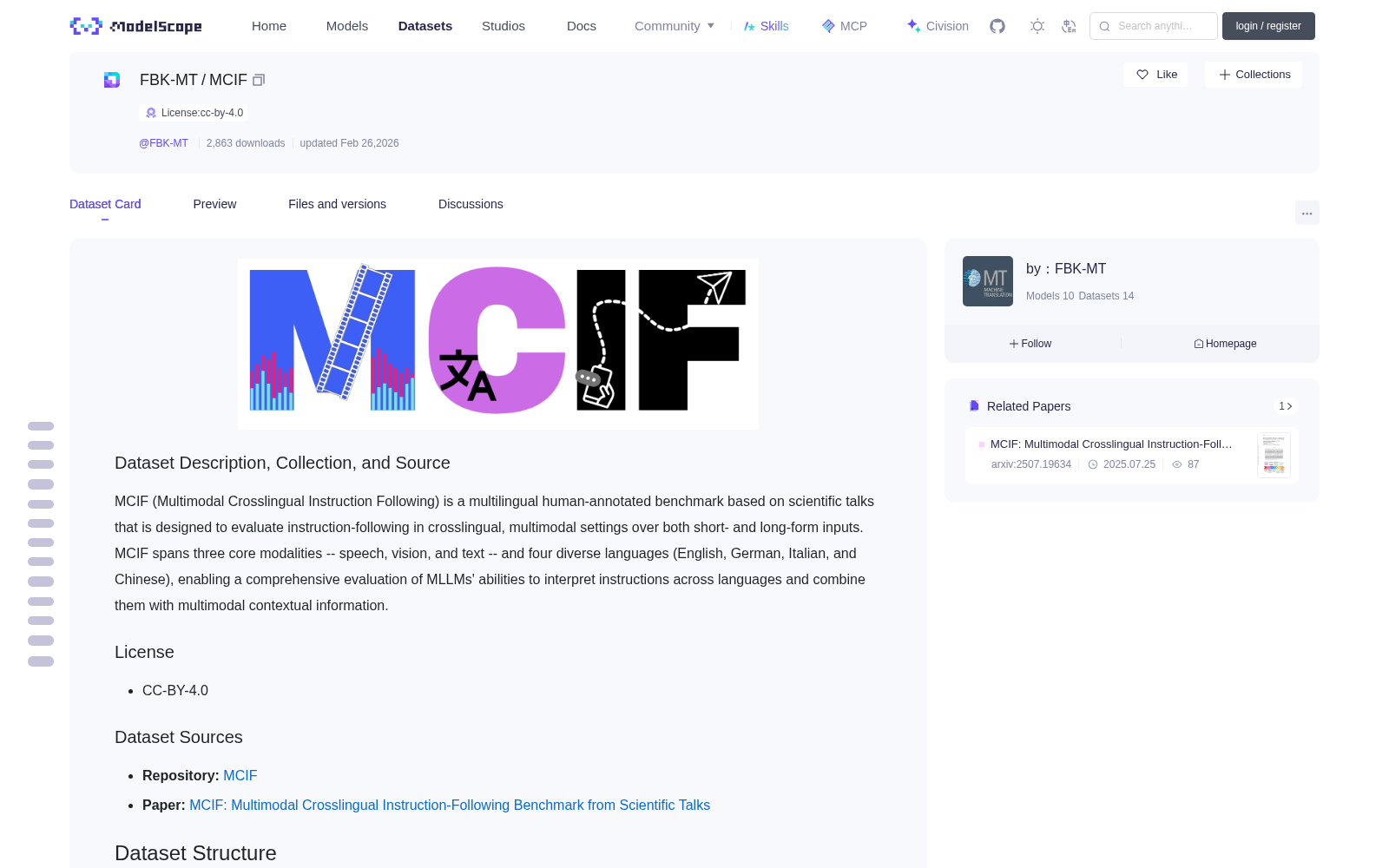The image size is (1389, 868).
Task: Open related paper MCIF: Multimodal Crosslingual Instruction-Foll…
Action: 1111,444
